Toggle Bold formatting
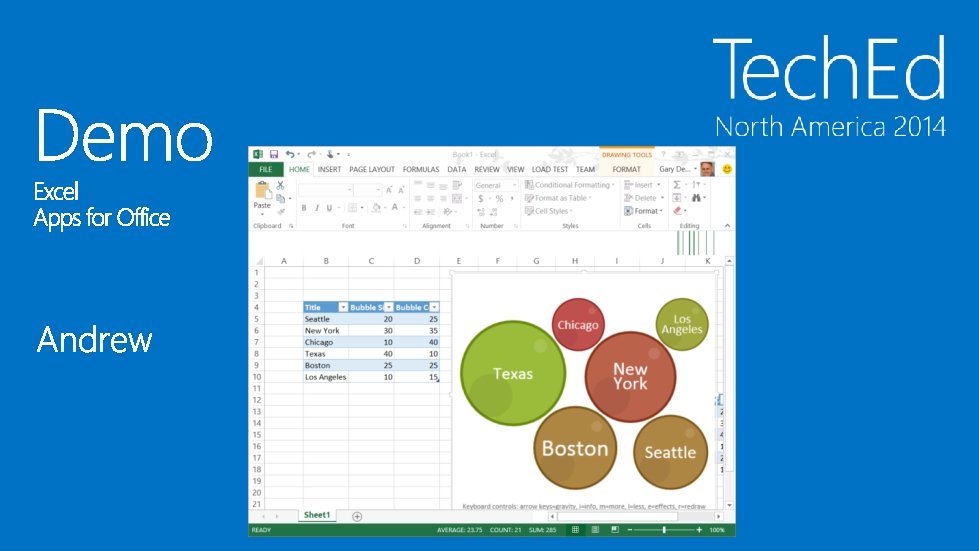The height and width of the screenshot is (551, 979). point(304,208)
